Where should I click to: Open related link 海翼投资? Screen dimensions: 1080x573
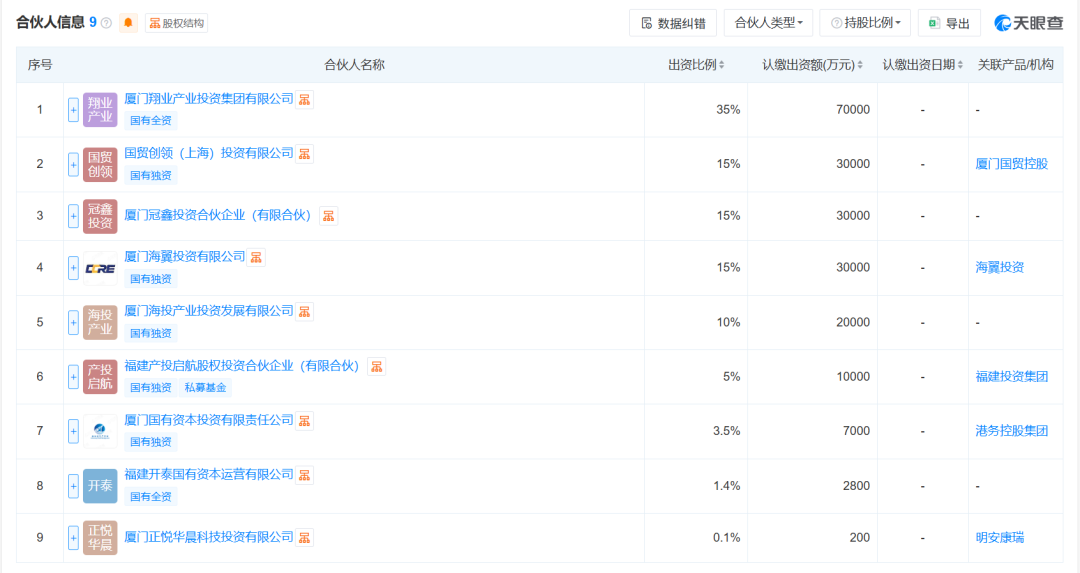coord(999,267)
